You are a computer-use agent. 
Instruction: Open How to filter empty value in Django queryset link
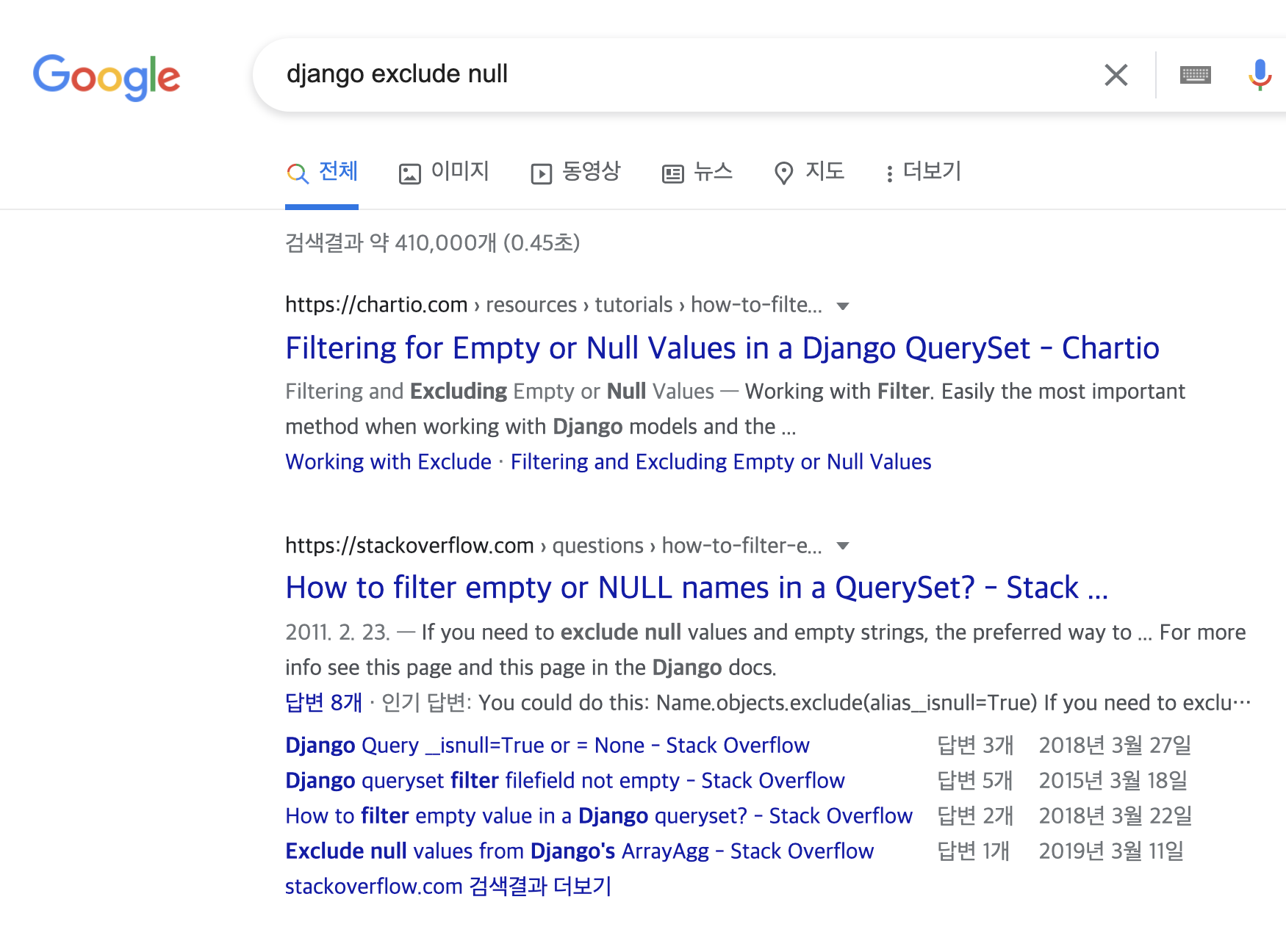click(599, 815)
